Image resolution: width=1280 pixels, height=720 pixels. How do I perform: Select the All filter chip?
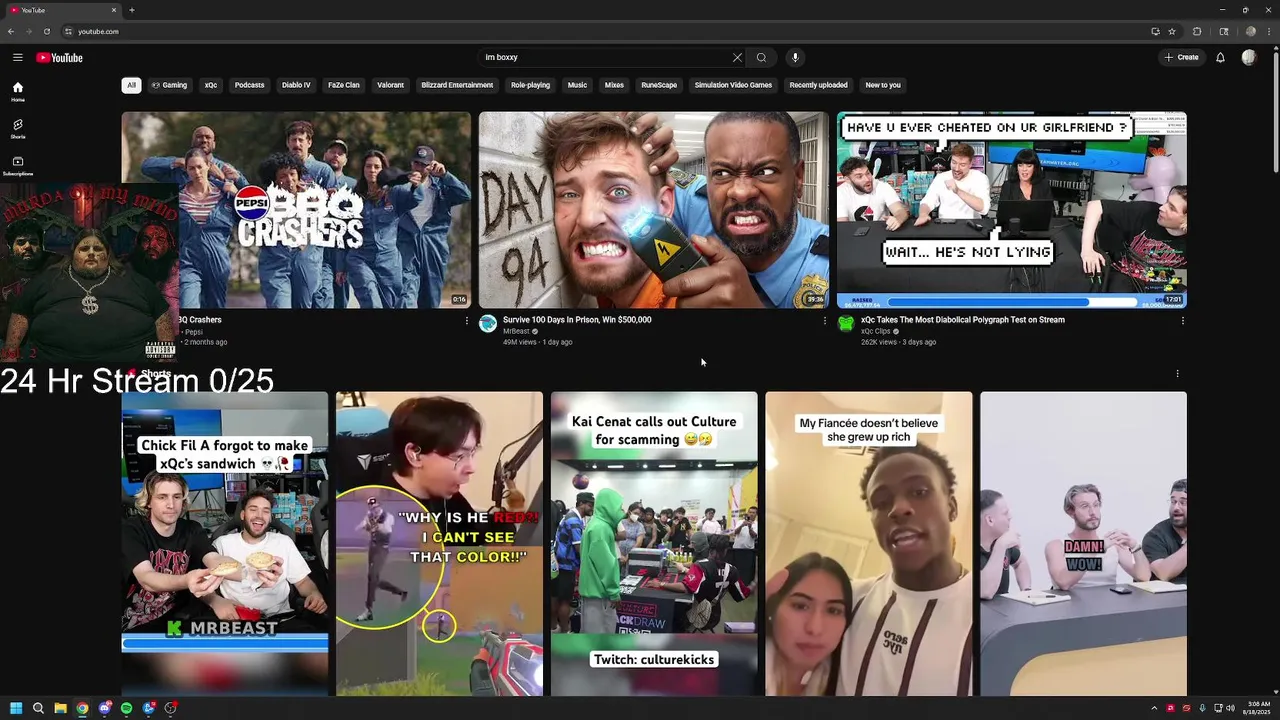click(131, 85)
